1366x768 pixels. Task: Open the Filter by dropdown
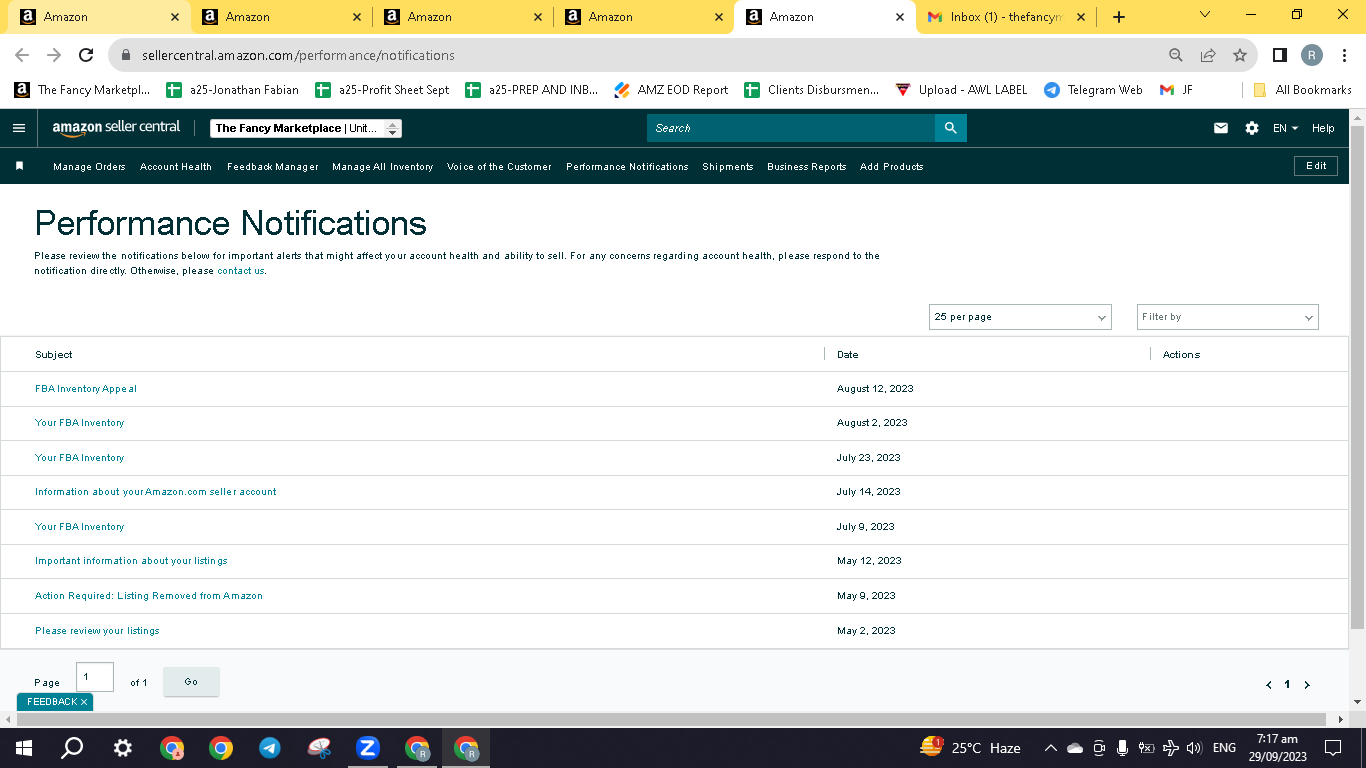(1228, 317)
